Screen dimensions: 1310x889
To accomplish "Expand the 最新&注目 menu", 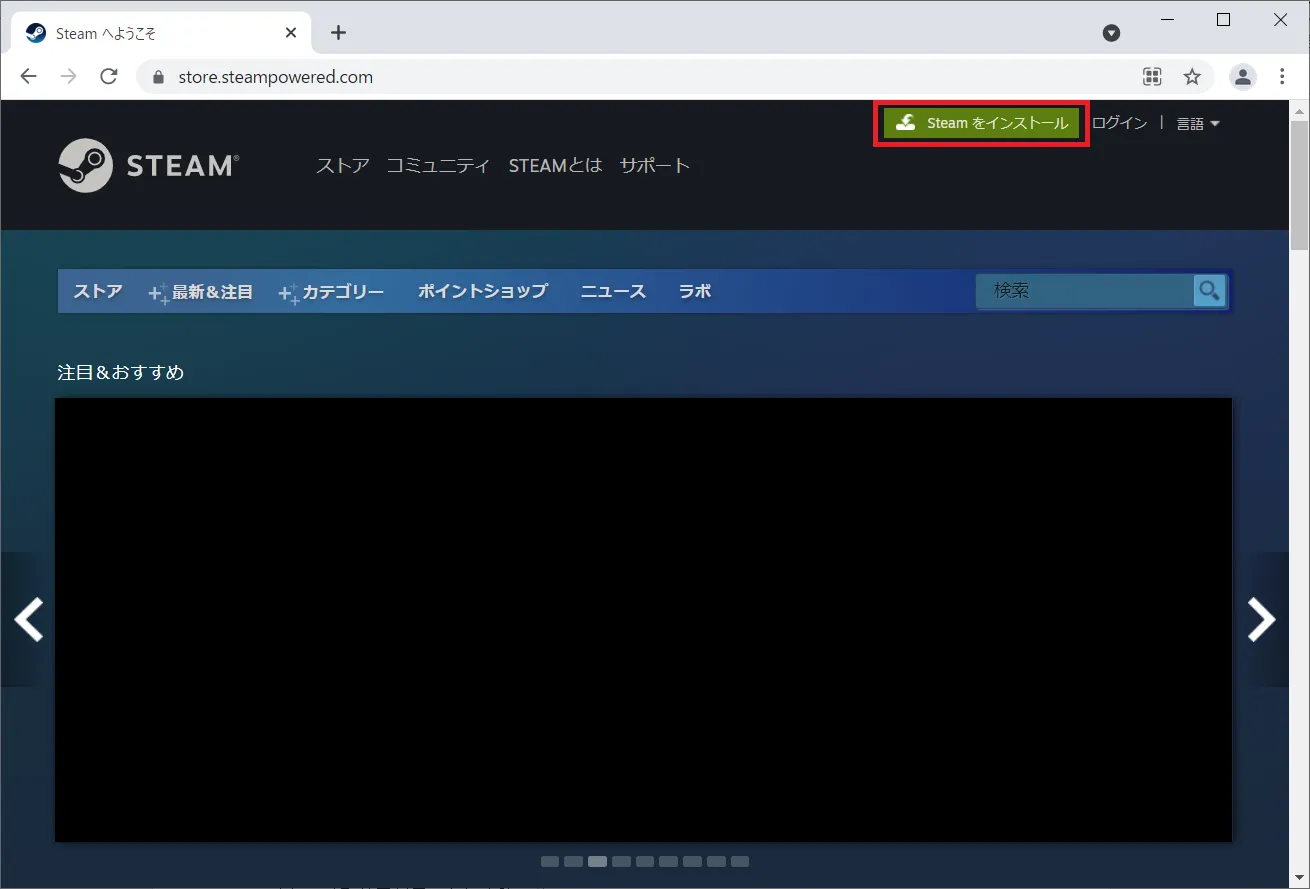I will point(201,292).
